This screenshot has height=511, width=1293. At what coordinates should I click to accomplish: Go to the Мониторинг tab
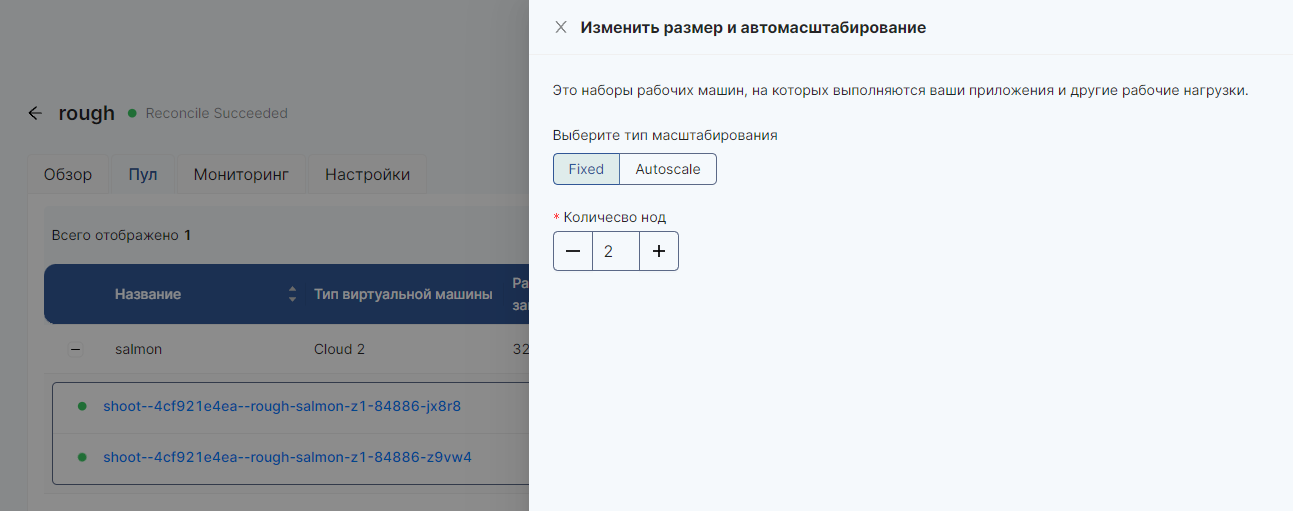click(241, 175)
